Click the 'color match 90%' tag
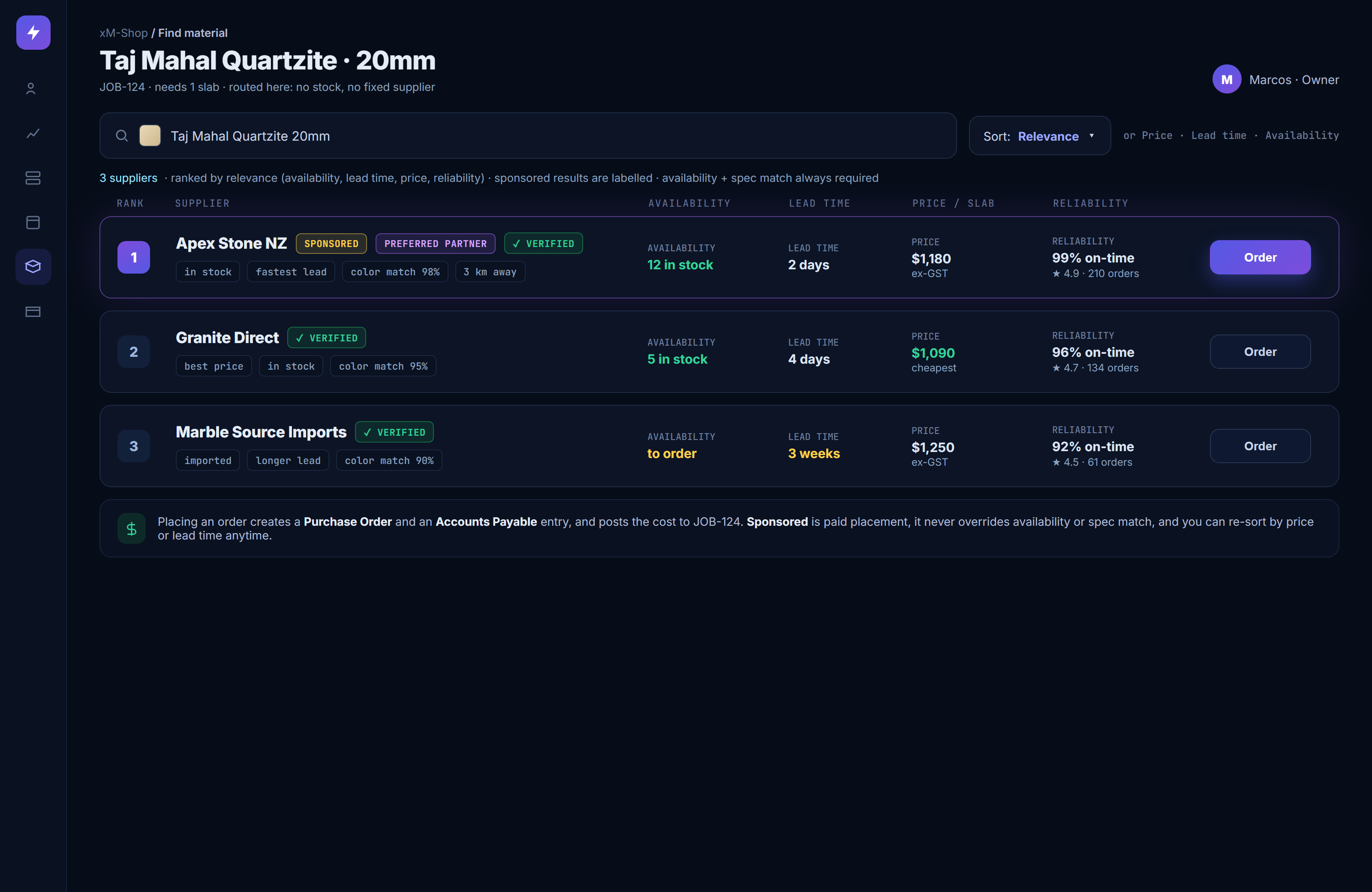Viewport: 1372px width, 892px height. [x=389, y=460]
